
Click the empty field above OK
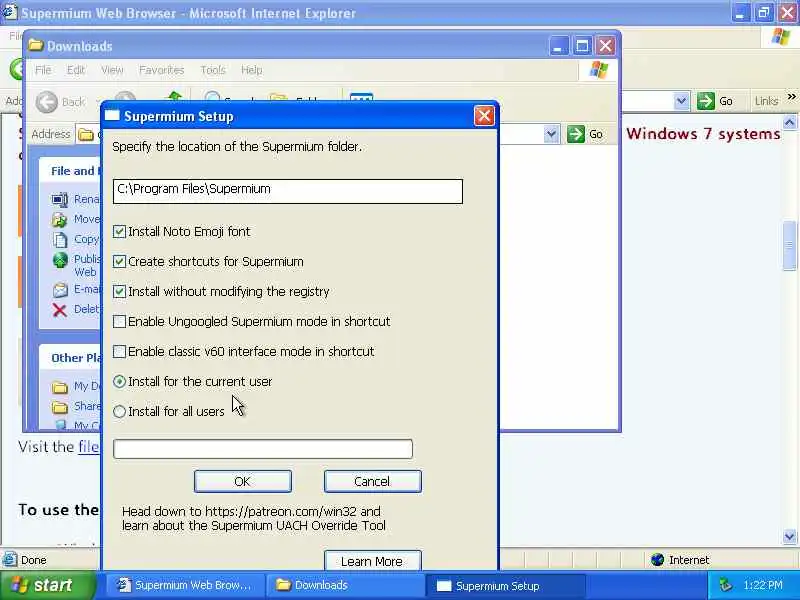pyautogui.click(x=263, y=449)
